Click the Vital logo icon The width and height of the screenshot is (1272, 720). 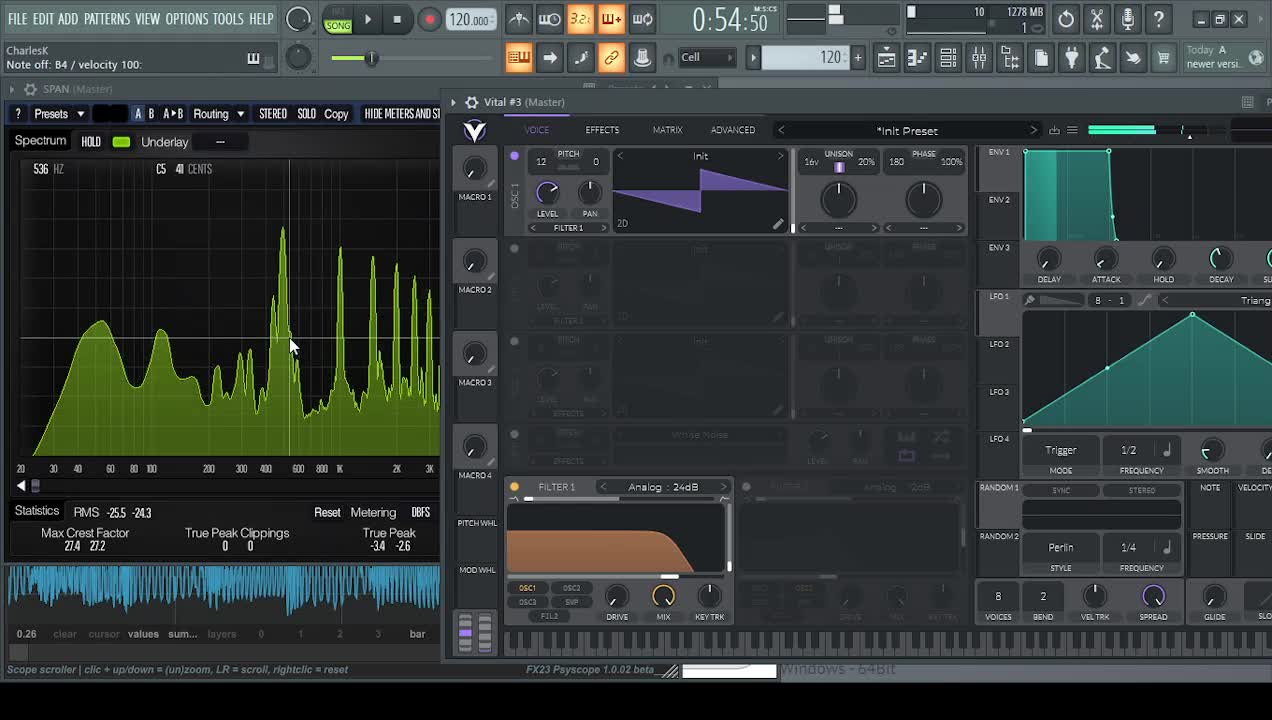[x=475, y=131]
